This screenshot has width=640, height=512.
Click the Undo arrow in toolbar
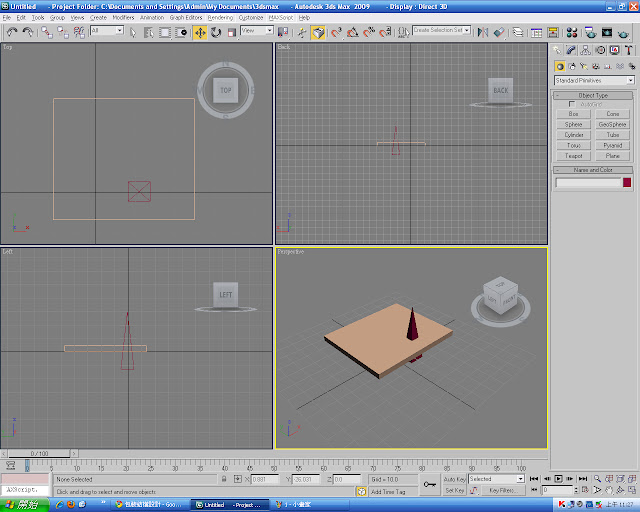(11, 32)
